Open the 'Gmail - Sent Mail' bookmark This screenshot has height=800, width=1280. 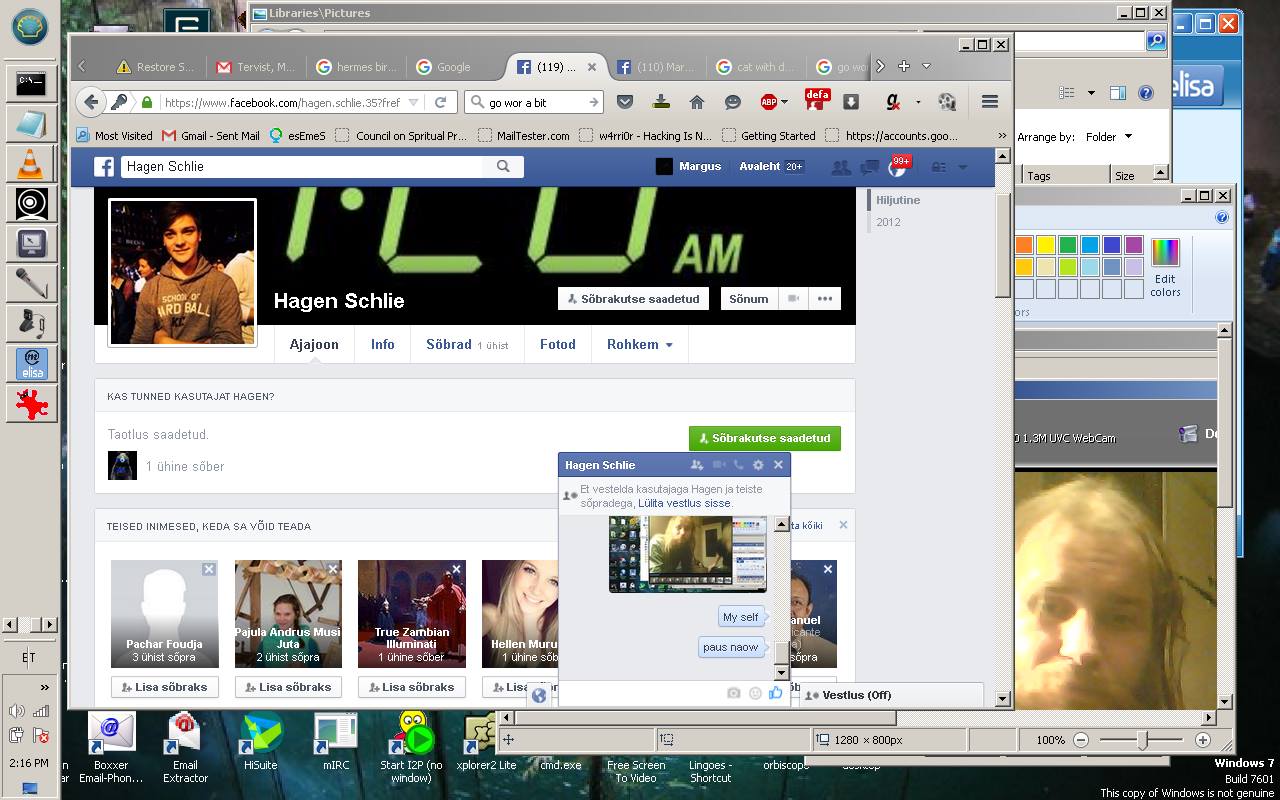[x=210, y=135]
